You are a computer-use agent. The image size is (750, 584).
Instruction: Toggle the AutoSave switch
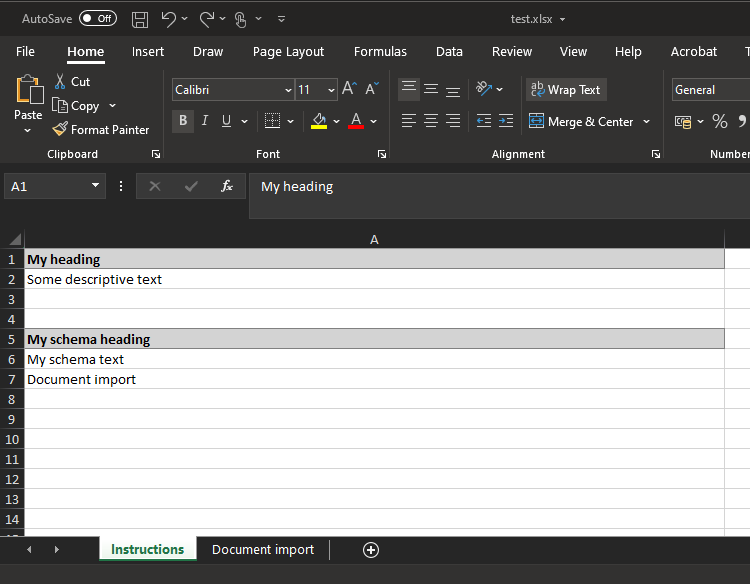click(97, 19)
